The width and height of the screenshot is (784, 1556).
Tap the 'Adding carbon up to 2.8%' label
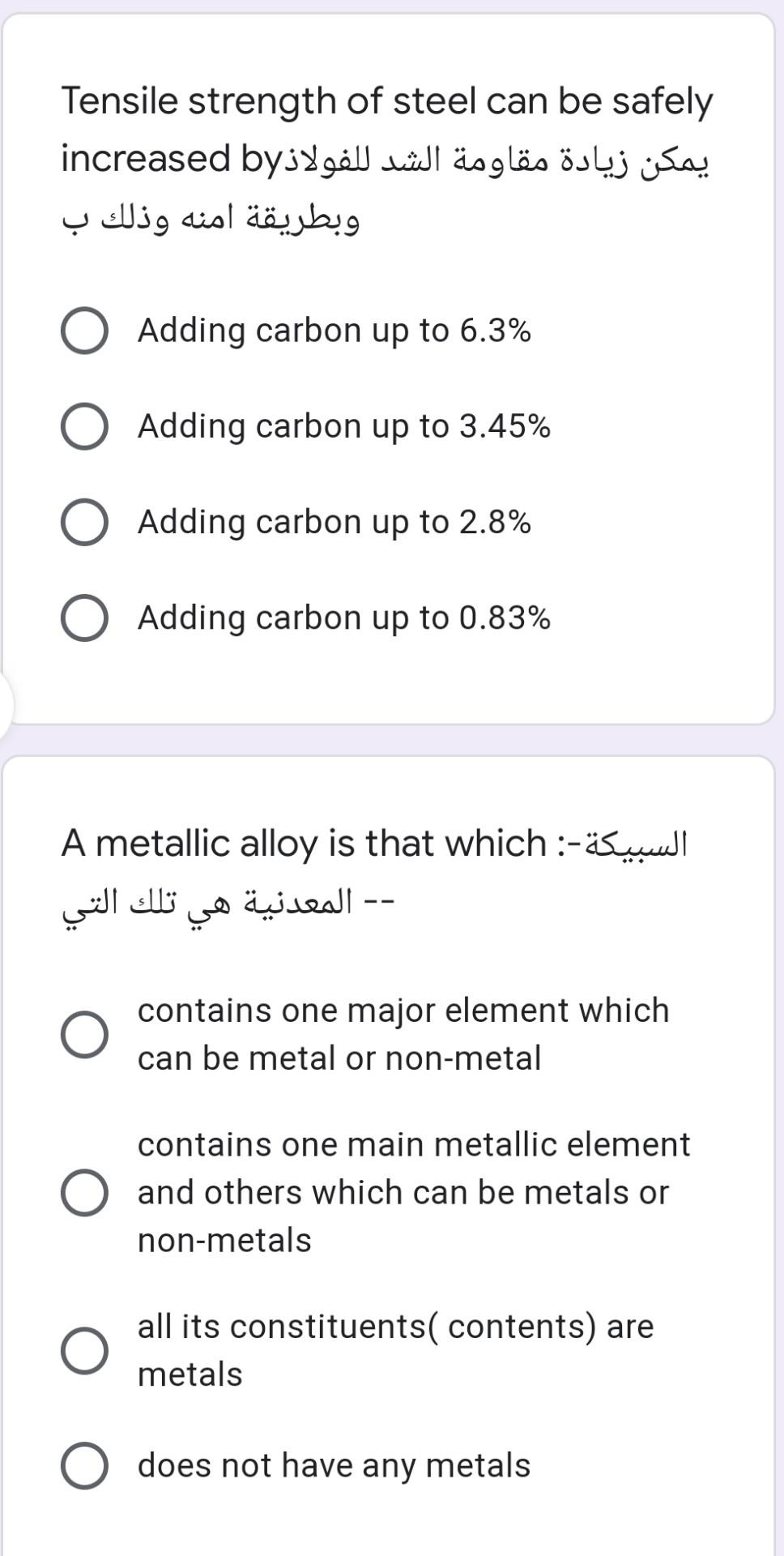(334, 522)
